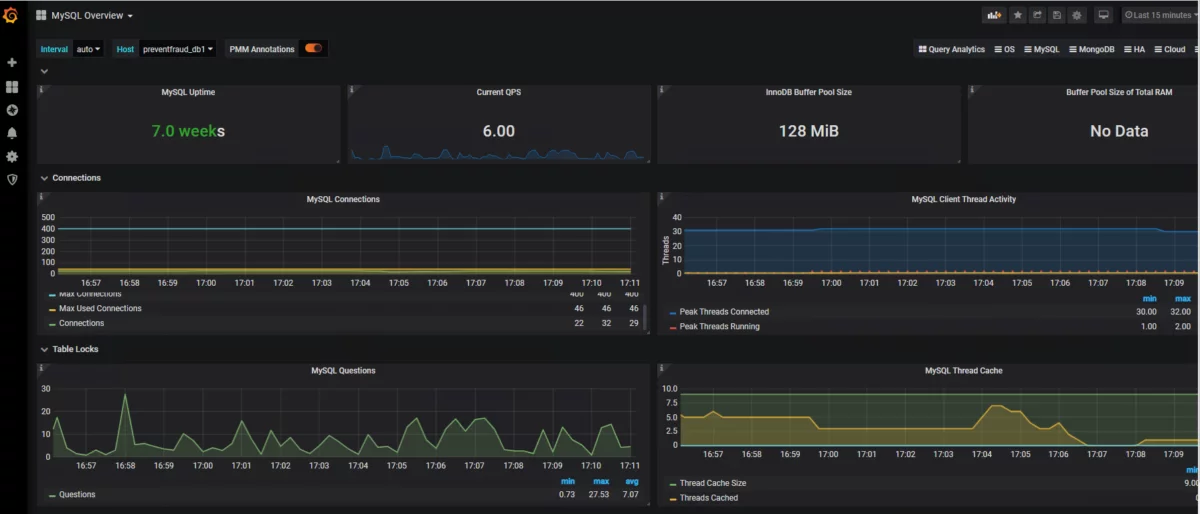
Task: Toggle Max Used Connections legend series
Action: (100, 308)
